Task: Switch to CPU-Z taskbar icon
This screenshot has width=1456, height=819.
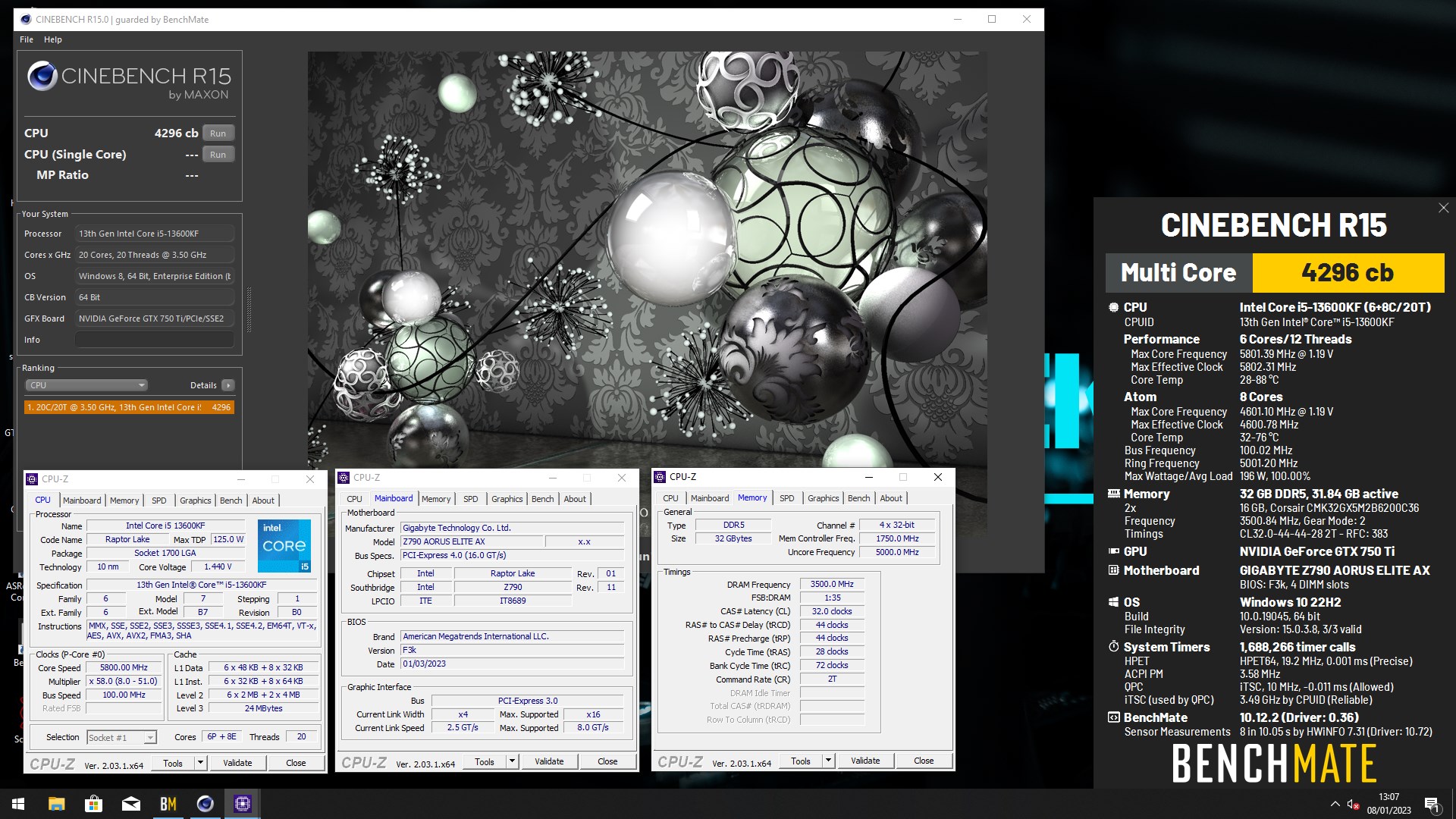Action: coord(243,804)
